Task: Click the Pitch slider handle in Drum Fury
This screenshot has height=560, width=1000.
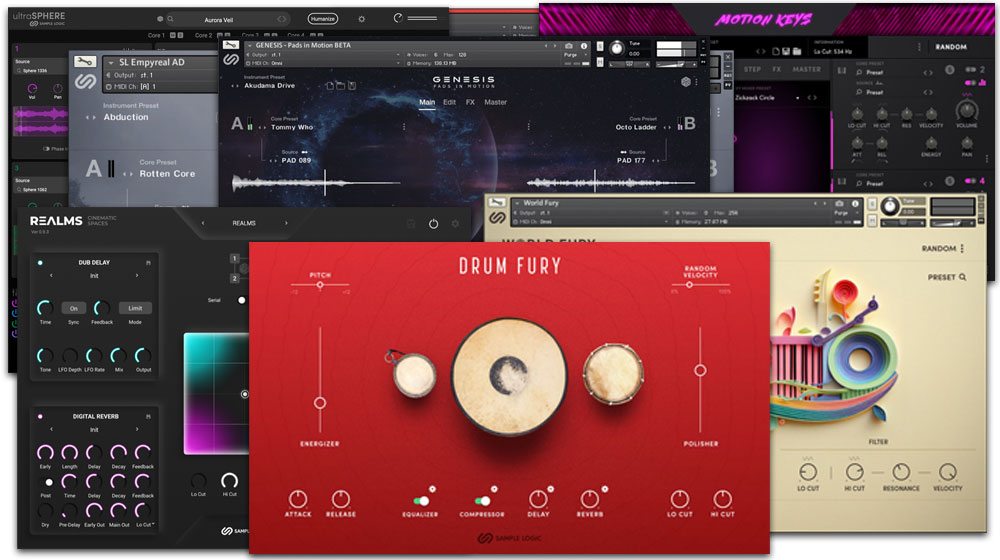Action: [x=320, y=285]
